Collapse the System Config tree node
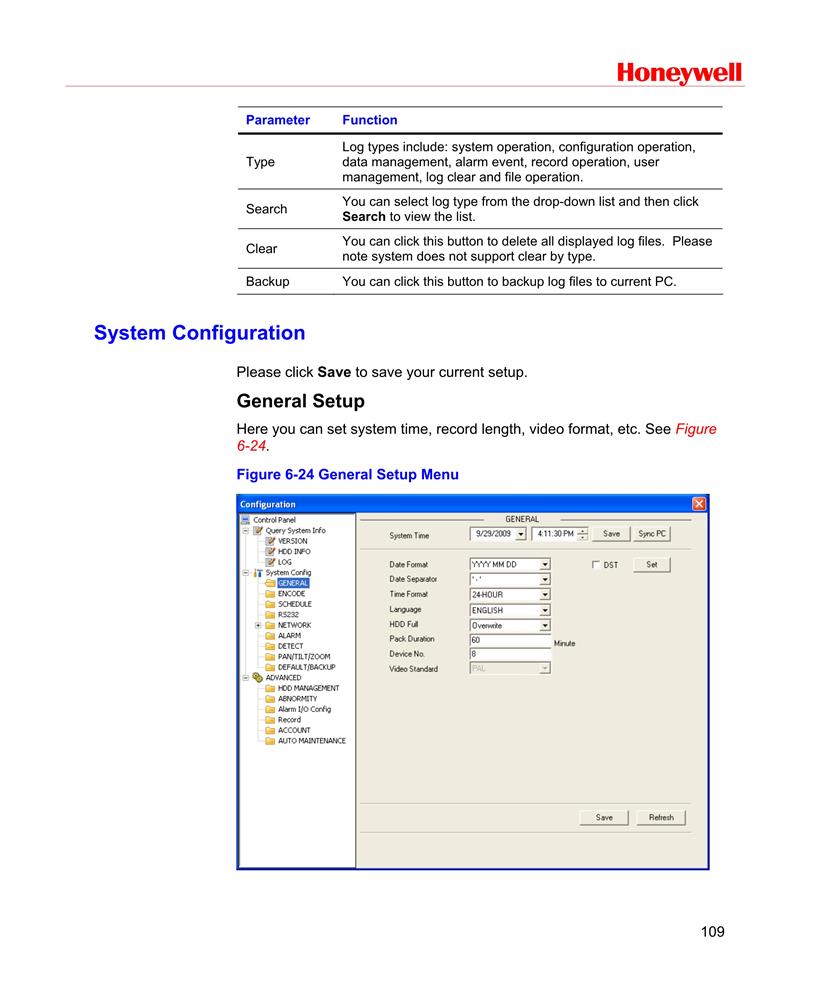 pyautogui.click(x=246, y=573)
